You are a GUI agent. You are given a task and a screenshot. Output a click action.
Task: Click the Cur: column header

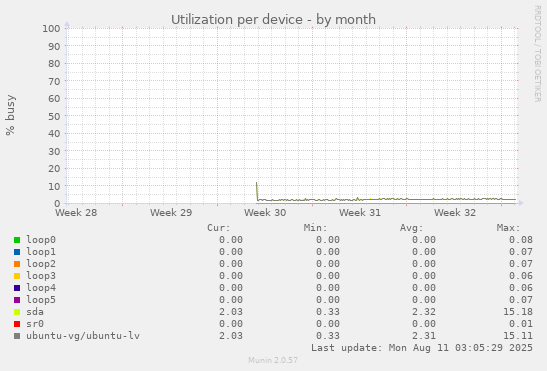tap(219, 228)
